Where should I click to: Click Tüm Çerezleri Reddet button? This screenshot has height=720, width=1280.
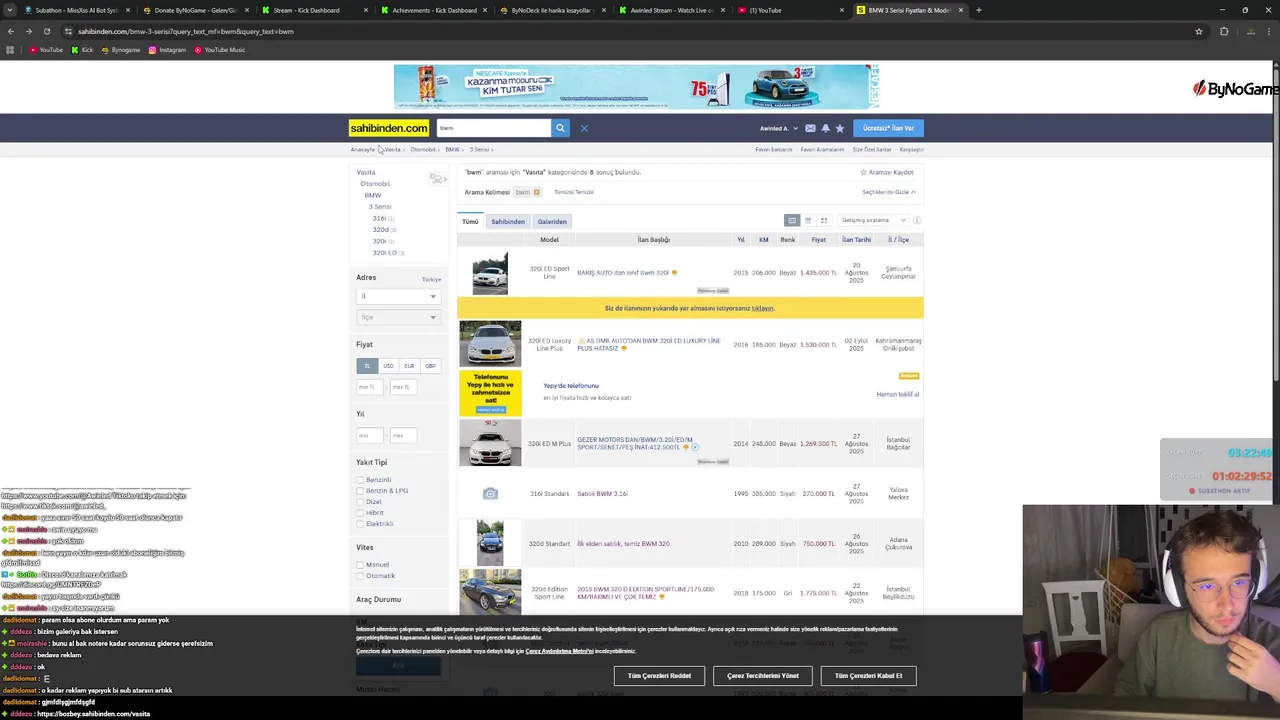[x=659, y=676]
